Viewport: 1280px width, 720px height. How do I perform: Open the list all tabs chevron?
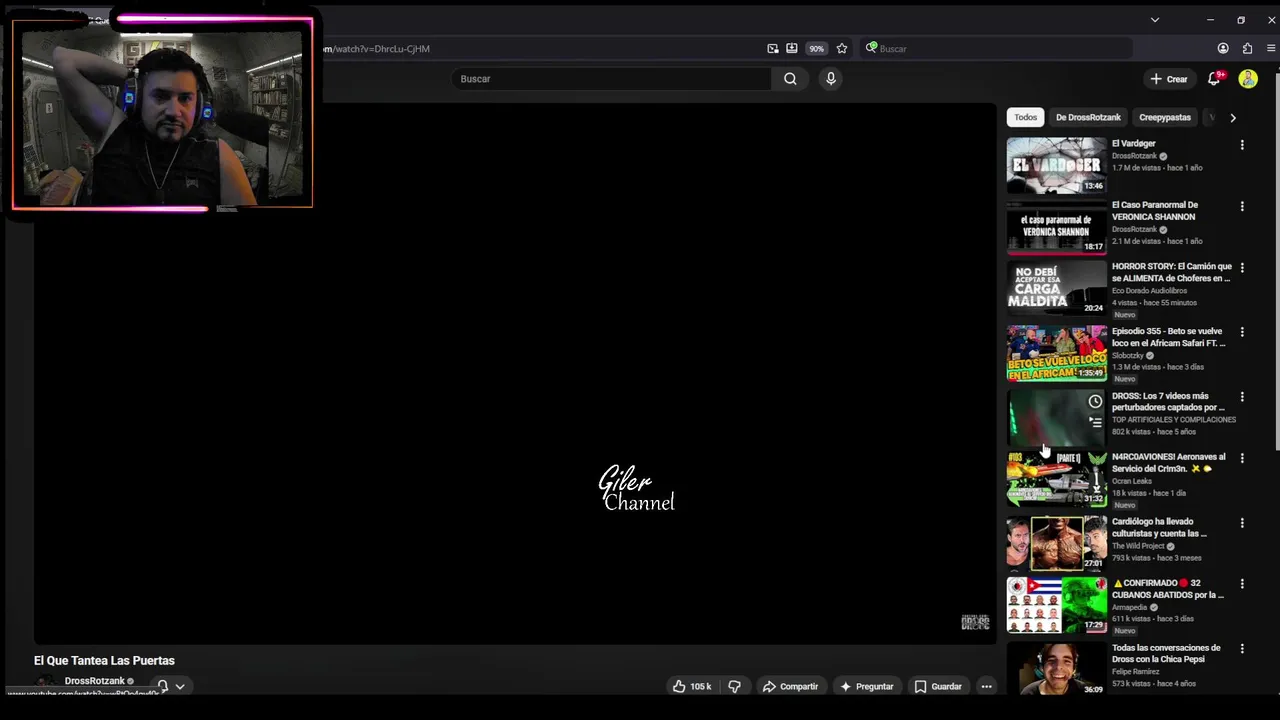1154,20
